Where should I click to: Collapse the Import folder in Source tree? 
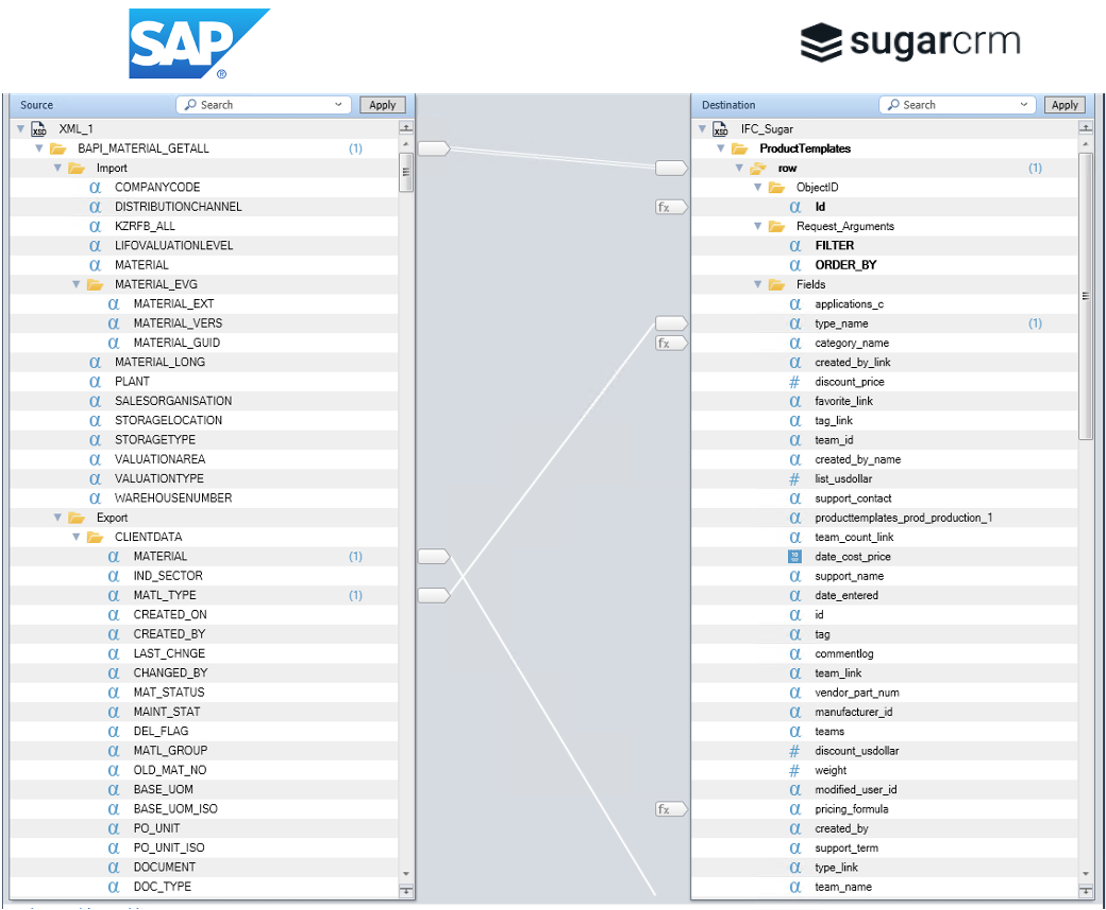(57, 167)
